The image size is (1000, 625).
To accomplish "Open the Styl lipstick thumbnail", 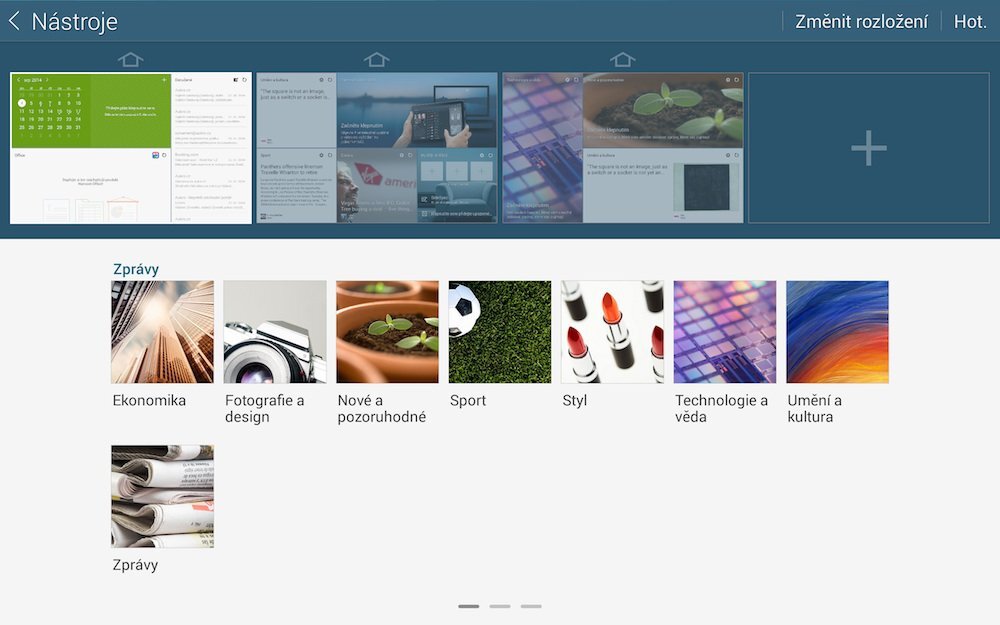I will click(x=611, y=331).
